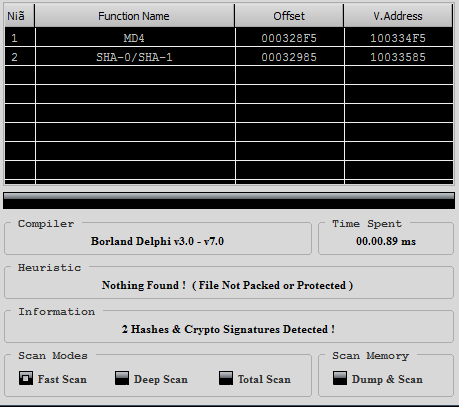
Task: Select the MD4 function row
Action: (x=229, y=38)
